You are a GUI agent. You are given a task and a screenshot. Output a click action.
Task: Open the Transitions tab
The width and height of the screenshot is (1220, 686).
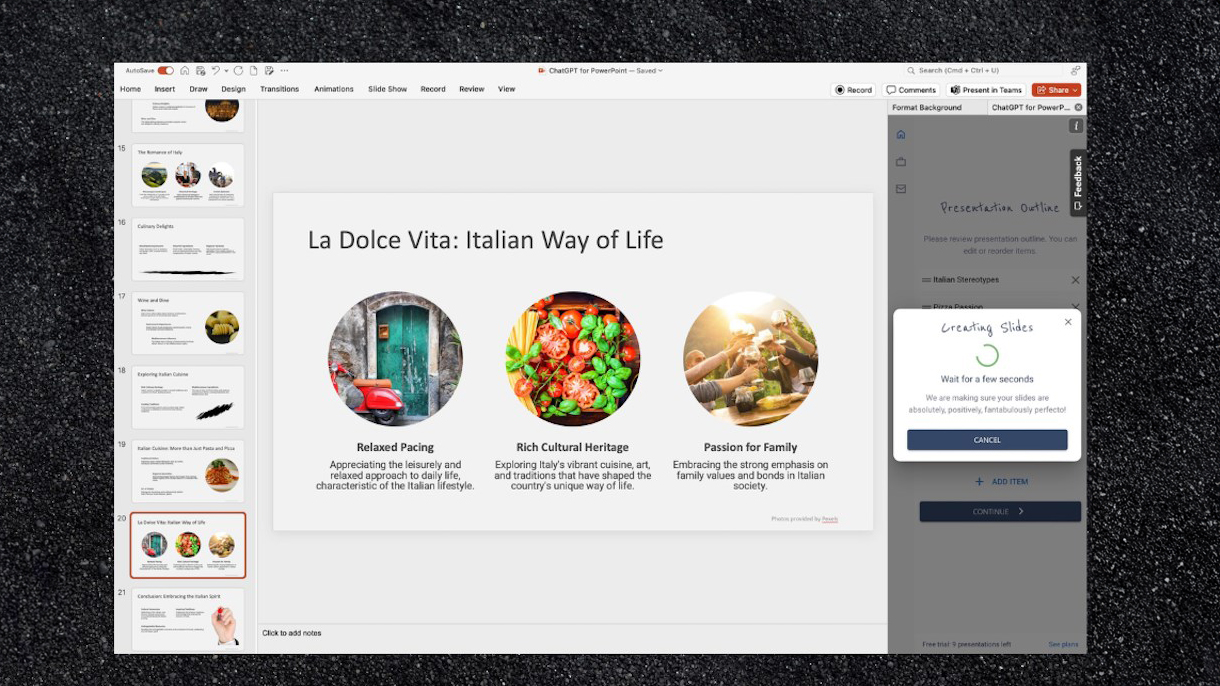(279, 89)
